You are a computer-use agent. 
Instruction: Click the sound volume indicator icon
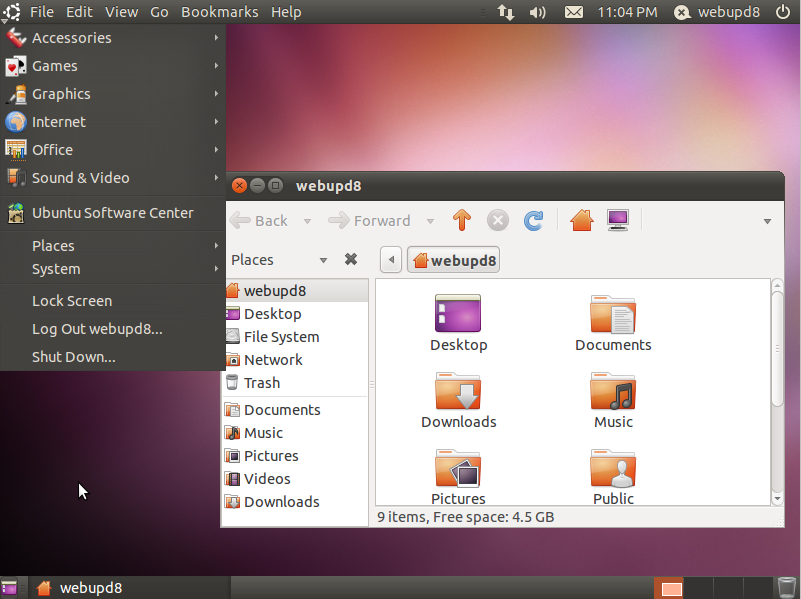(537, 12)
